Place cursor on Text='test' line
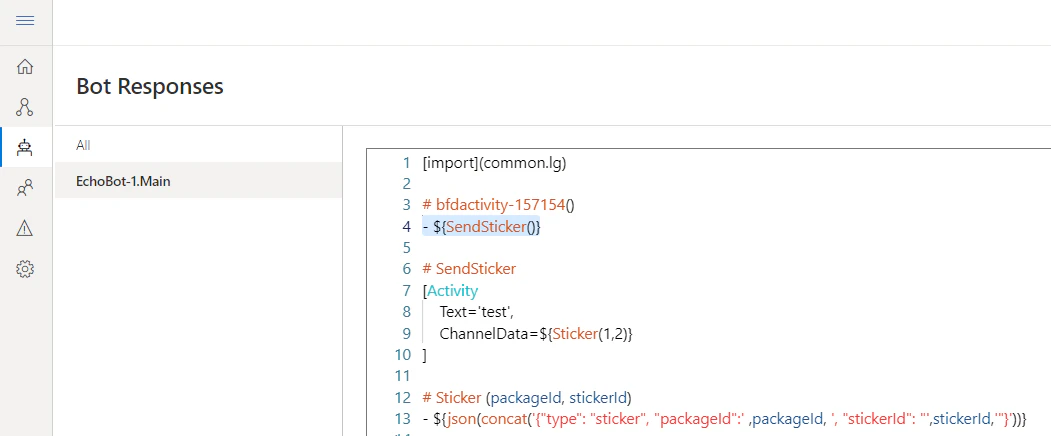 [x=477, y=312]
